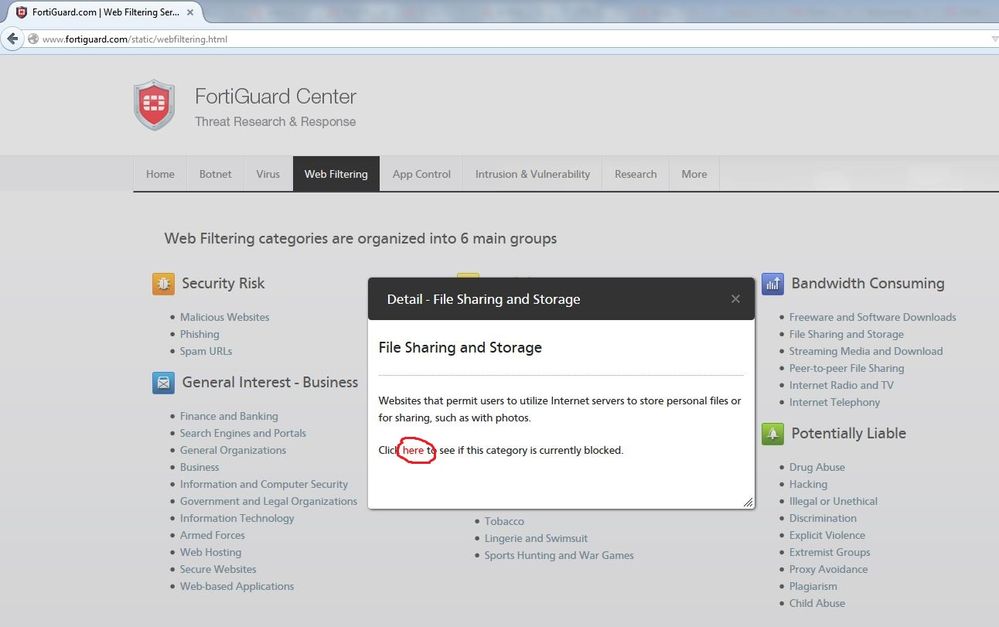The image size is (999, 627).
Task: Open the Illegal or Unethical link
Action: tap(833, 501)
